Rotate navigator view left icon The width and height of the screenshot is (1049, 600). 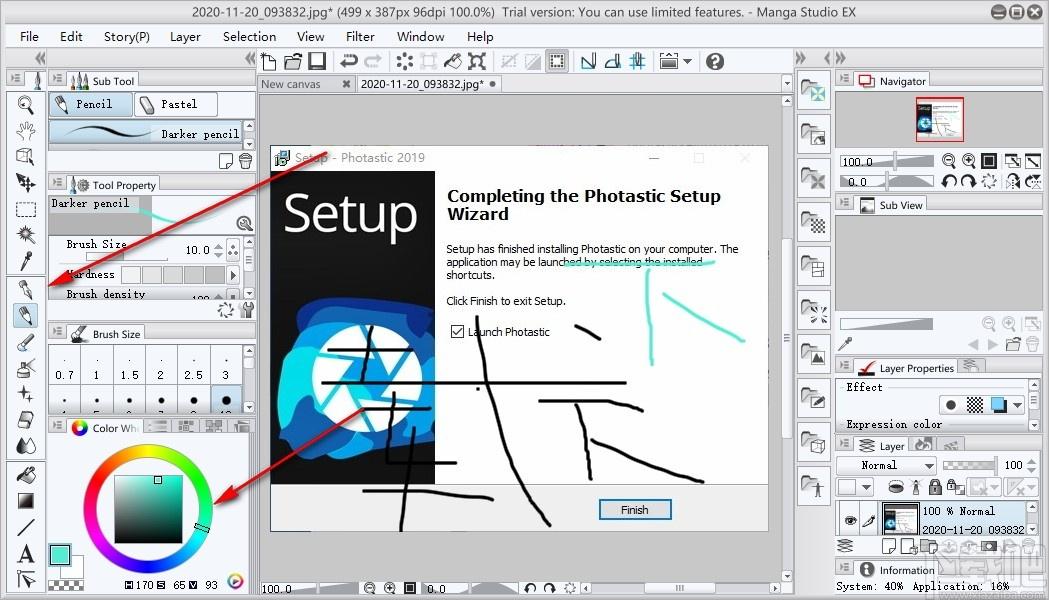point(948,181)
